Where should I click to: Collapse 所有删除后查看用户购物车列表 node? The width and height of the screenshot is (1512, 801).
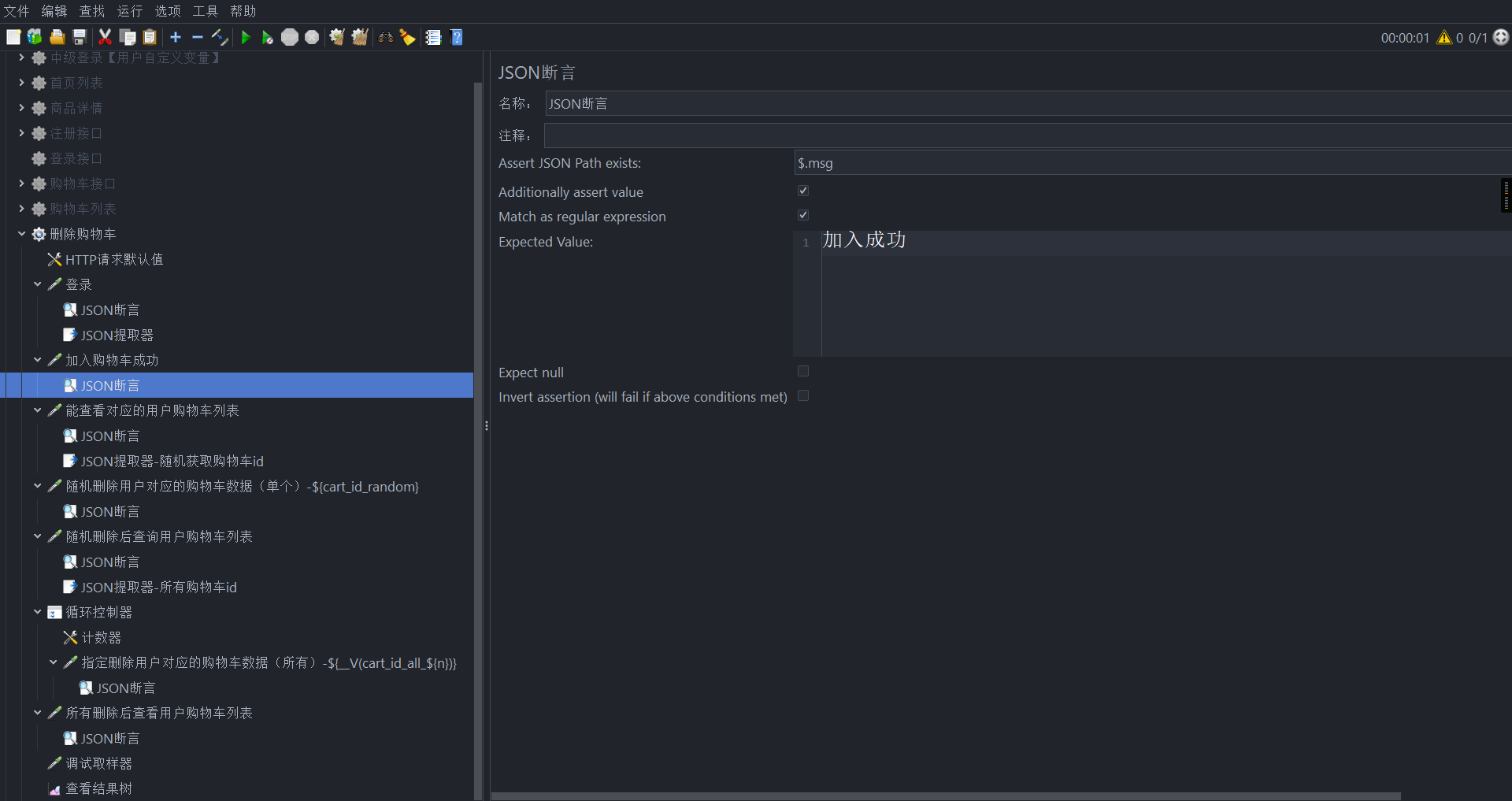pos(37,713)
